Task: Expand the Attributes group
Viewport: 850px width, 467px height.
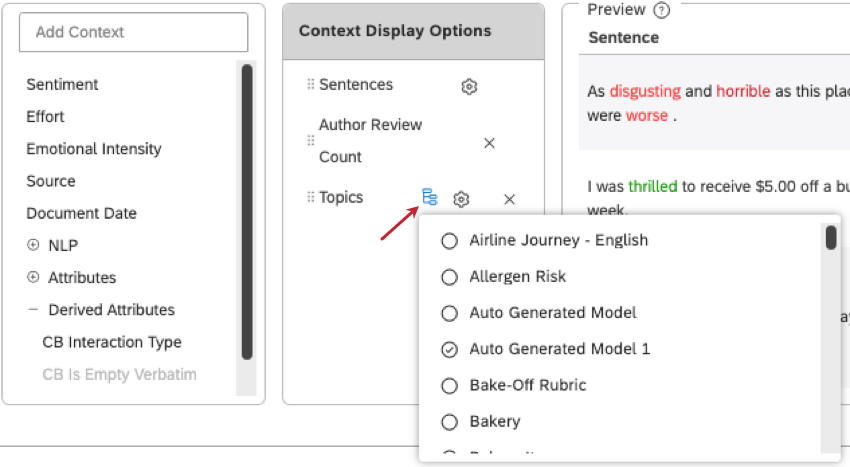Action: coord(33,277)
